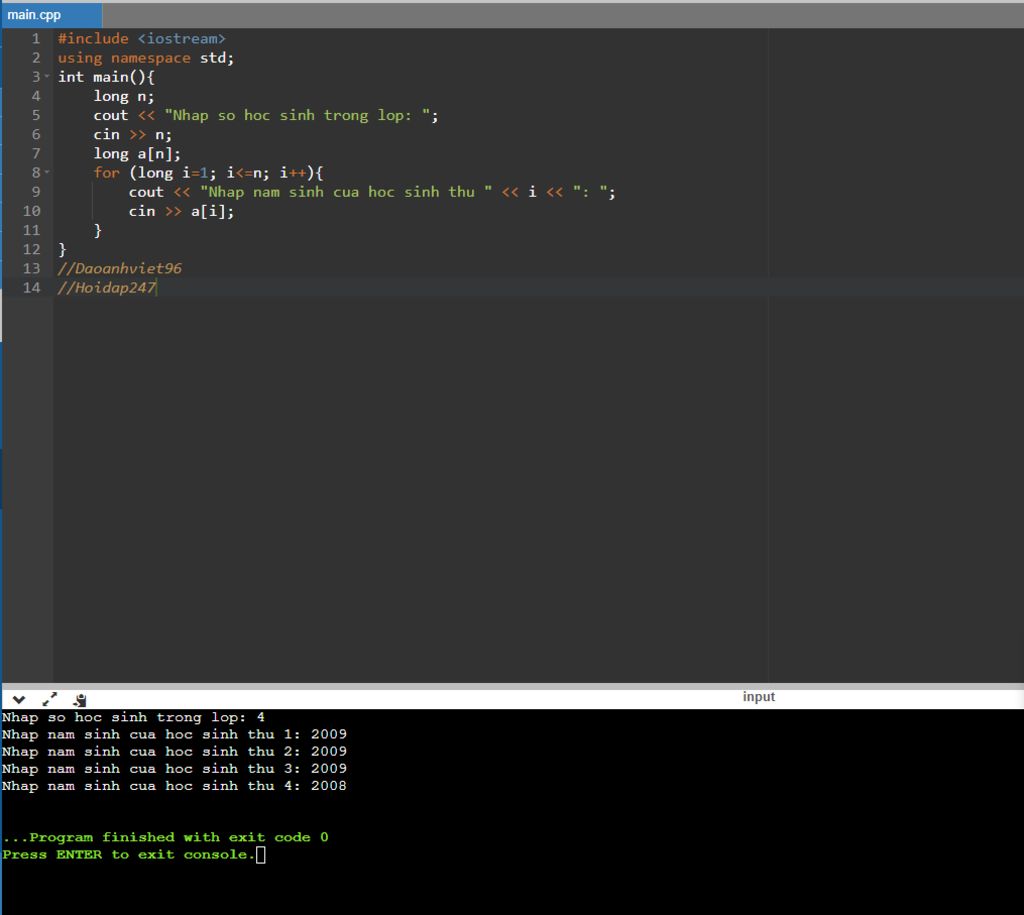The image size is (1024, 915).
Task: Click the copy-console-output icon
Action: pyautogui.click(x=80, y=700)
